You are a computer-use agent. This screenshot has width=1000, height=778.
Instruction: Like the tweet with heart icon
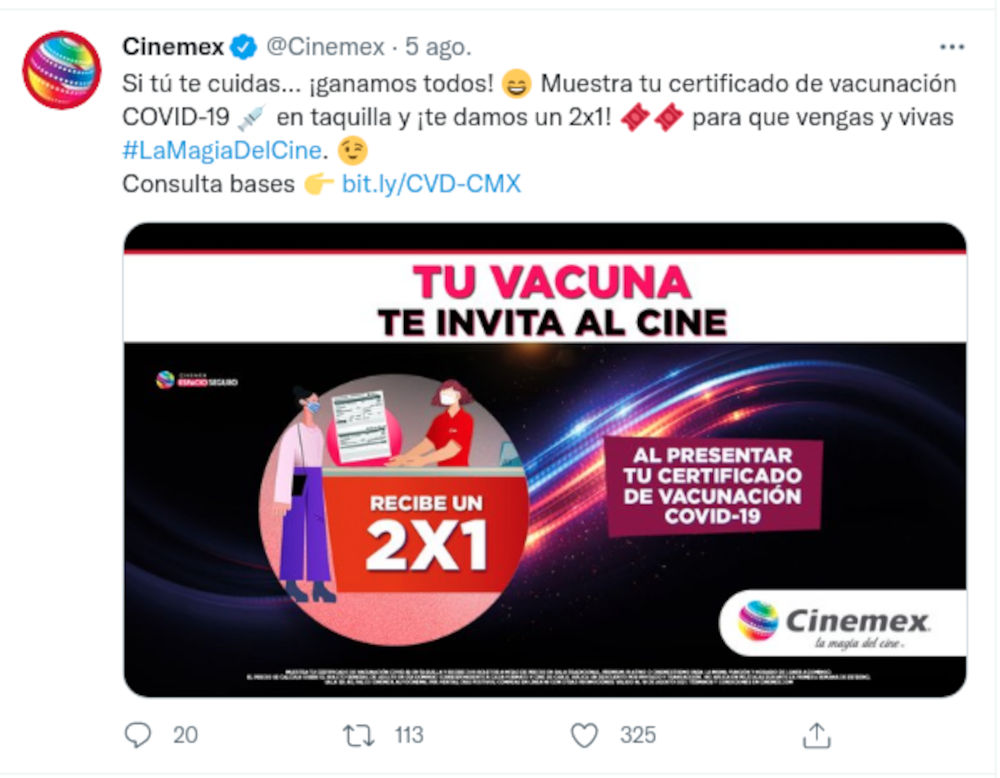coord(584,735)
